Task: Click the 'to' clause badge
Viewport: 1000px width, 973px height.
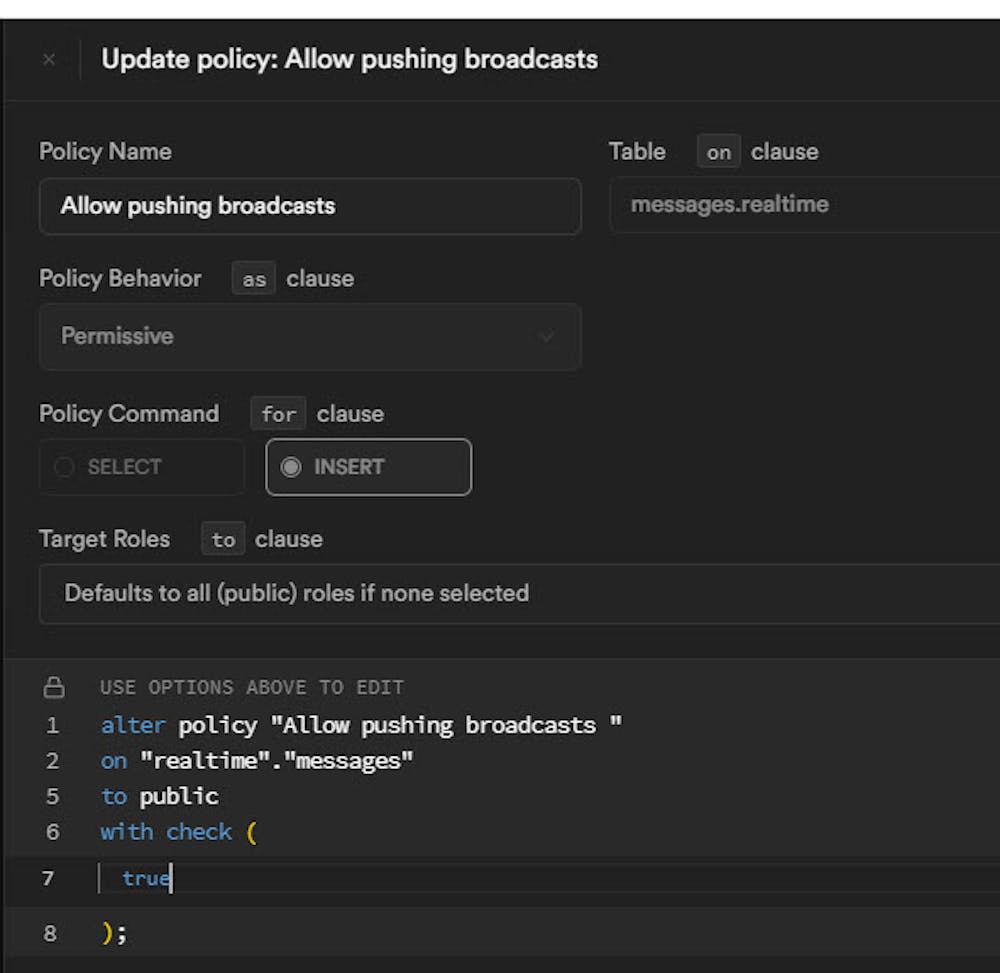Action: pyautogui.click(x=223, y=540)
